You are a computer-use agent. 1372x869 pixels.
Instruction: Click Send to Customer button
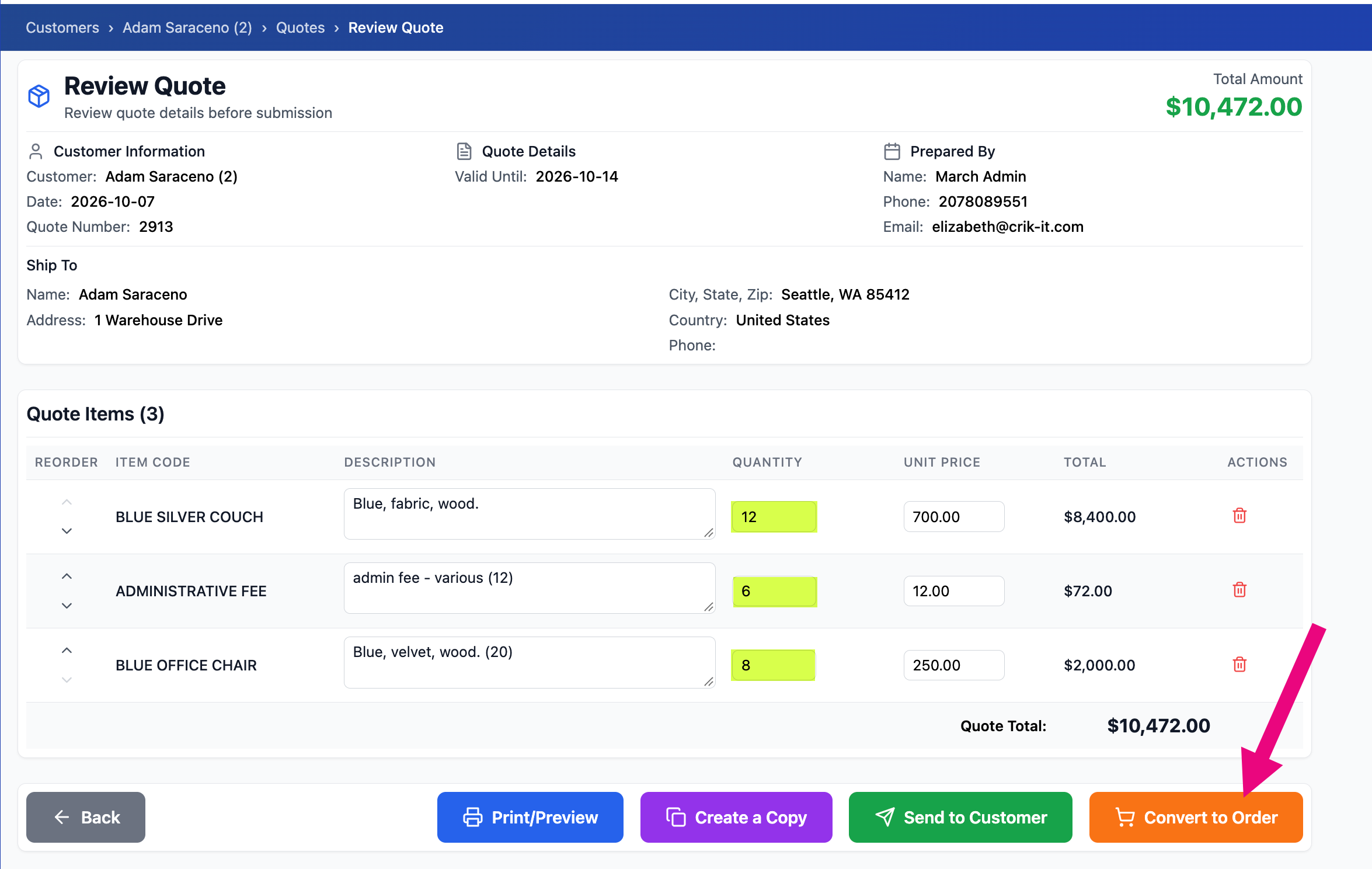(960, 817)
